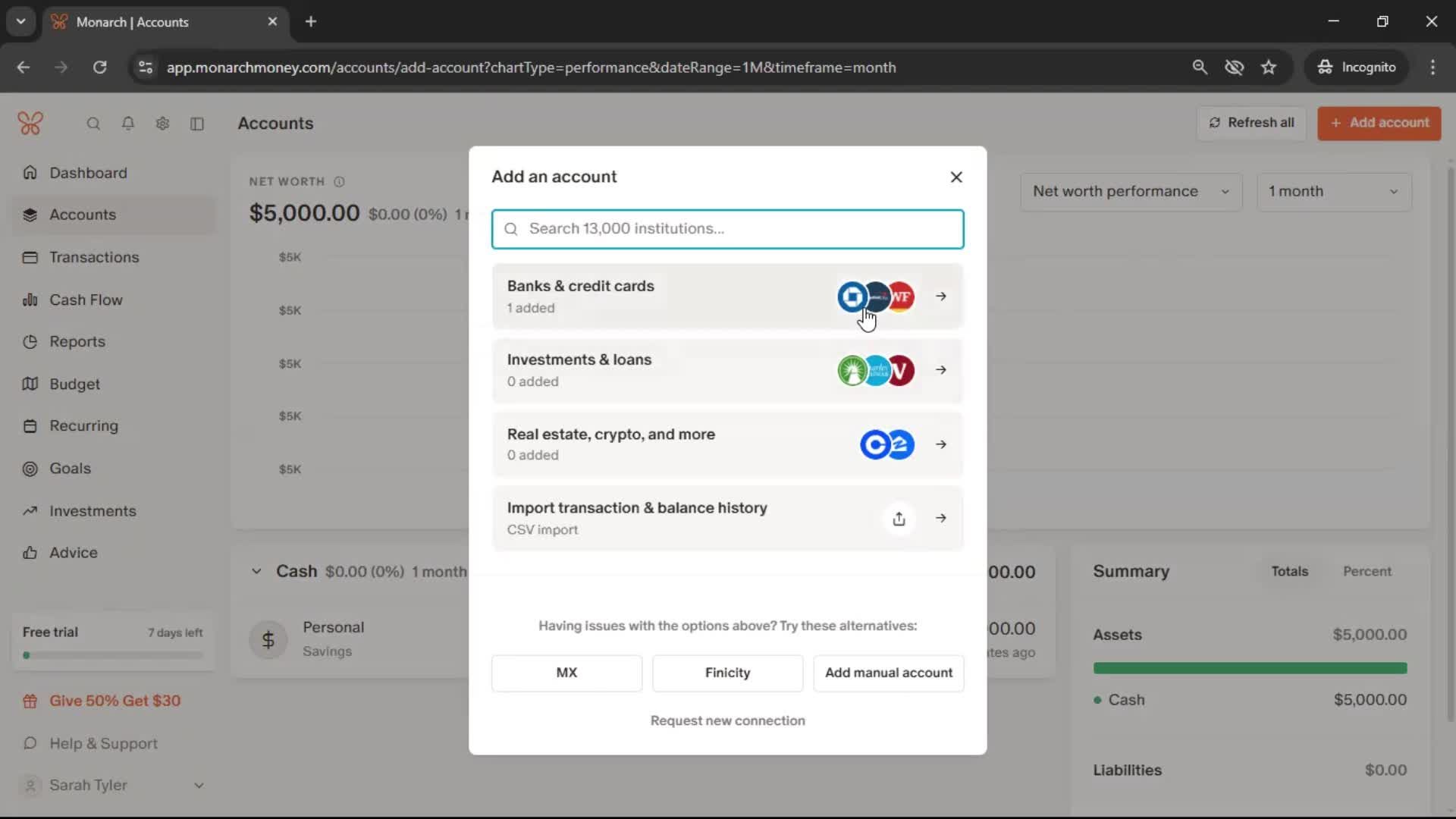
Task: Go to Transactions in the sidebar
Action: pyautogui.click(x=94, y=257)
